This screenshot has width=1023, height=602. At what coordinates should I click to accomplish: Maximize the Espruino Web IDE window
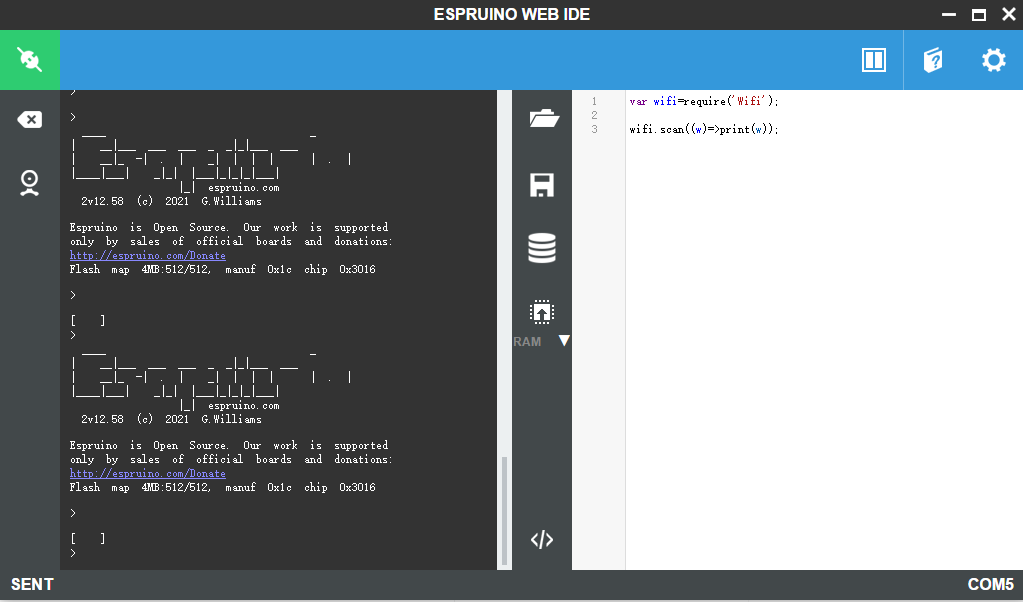[979, 14]
